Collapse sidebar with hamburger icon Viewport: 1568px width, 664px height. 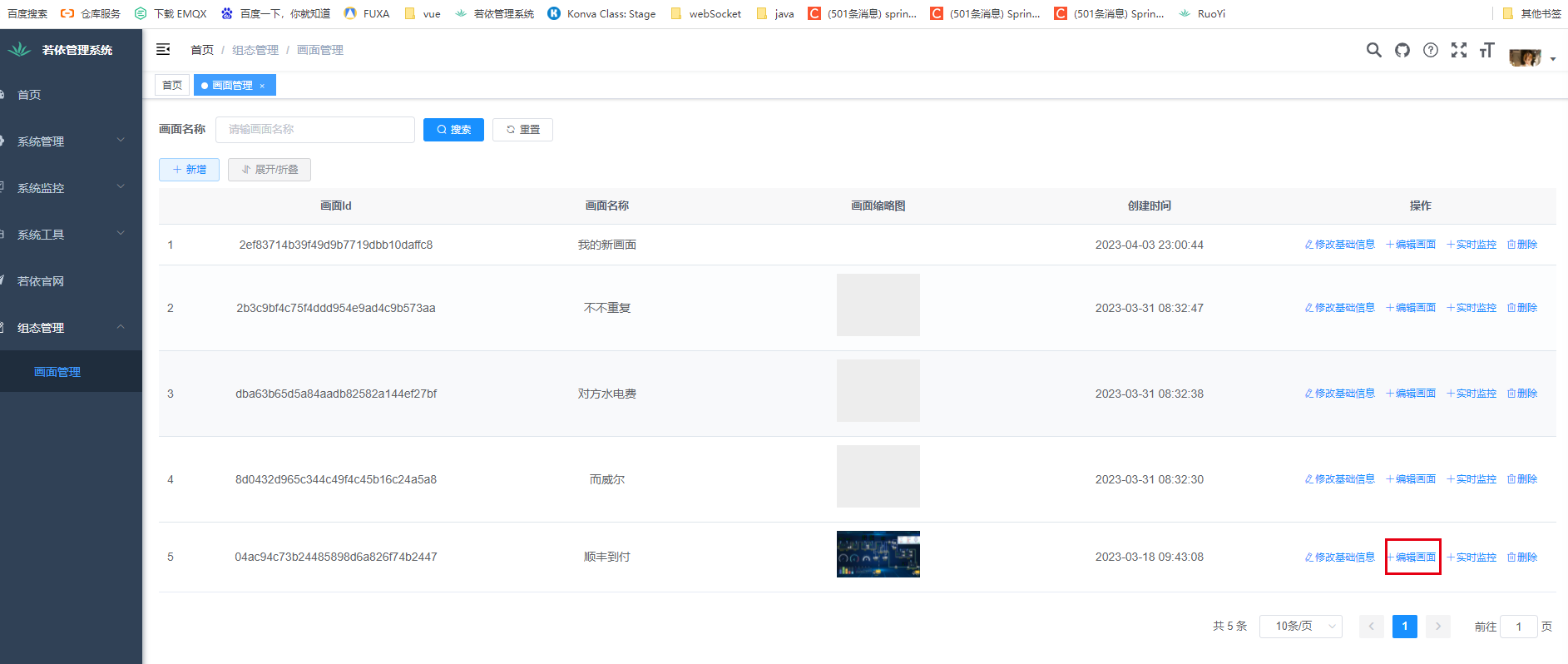[163, 50]
